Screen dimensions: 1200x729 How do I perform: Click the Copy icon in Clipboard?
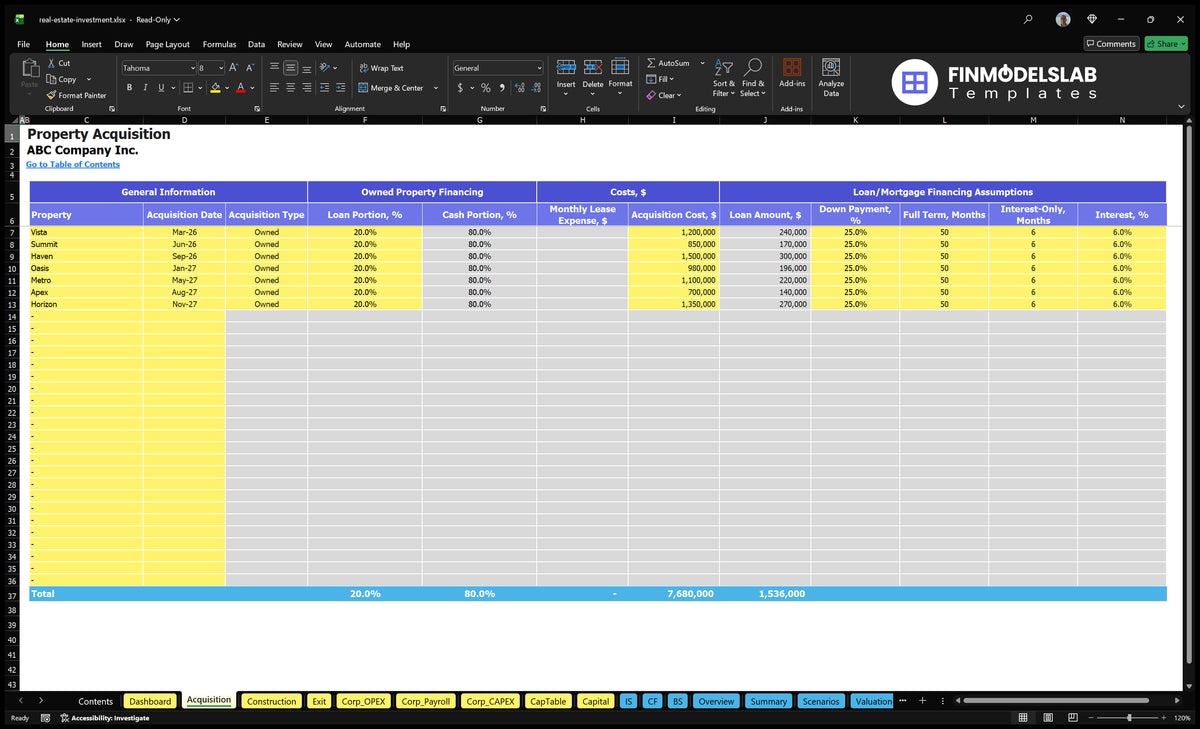pos(52,79)
